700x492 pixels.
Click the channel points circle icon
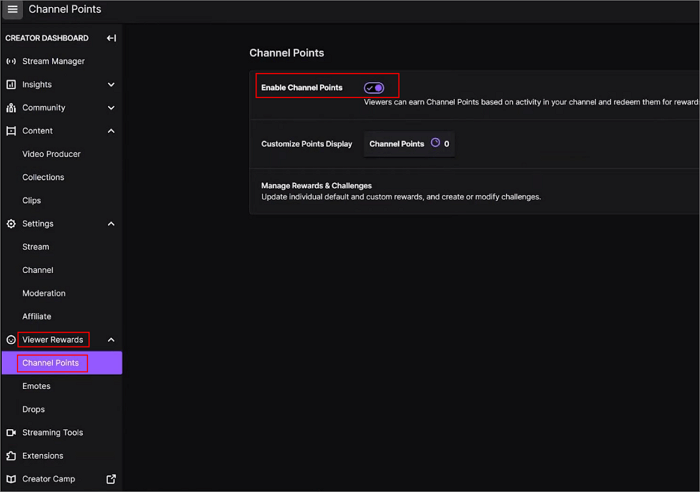435,143
